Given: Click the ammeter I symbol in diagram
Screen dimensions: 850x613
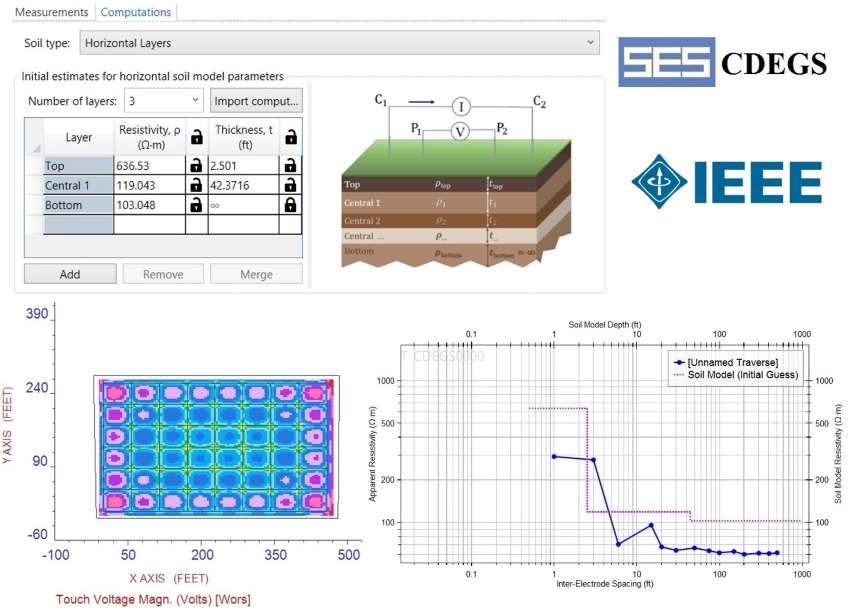Looking at the screenshot, I should pyautogui.click(x=461, y=106).
